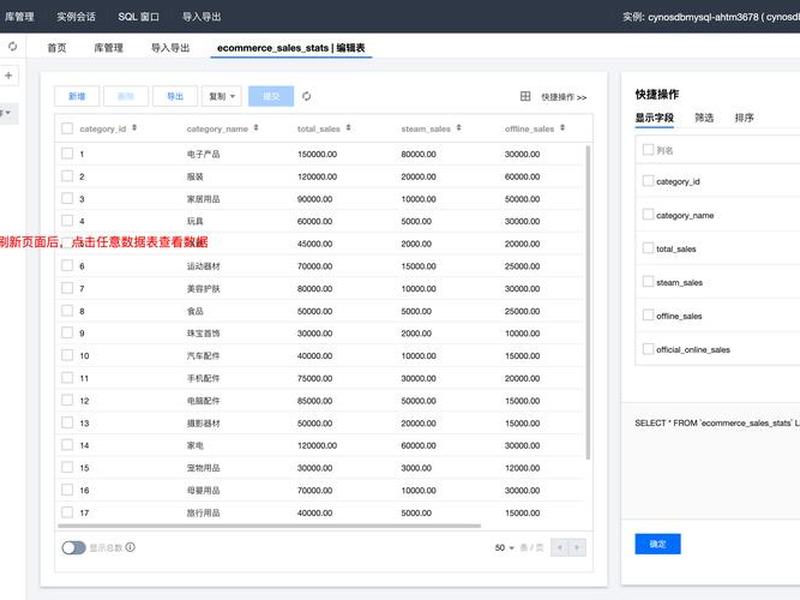Click the 电子产品 category name cell
This screenshot has width=800, height=600.
(203, 154)
